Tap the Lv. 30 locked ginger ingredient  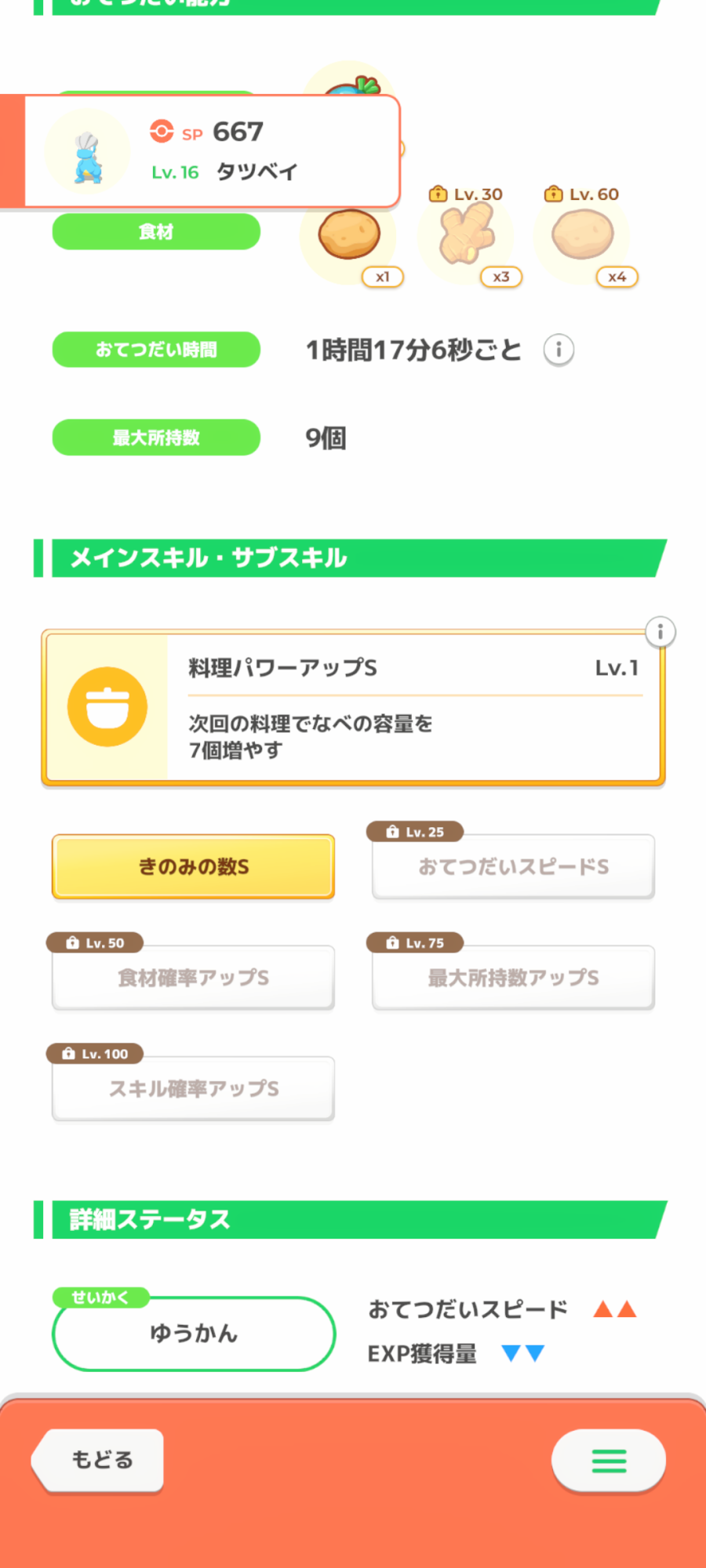pyautogui.click(x=467, y=235)
